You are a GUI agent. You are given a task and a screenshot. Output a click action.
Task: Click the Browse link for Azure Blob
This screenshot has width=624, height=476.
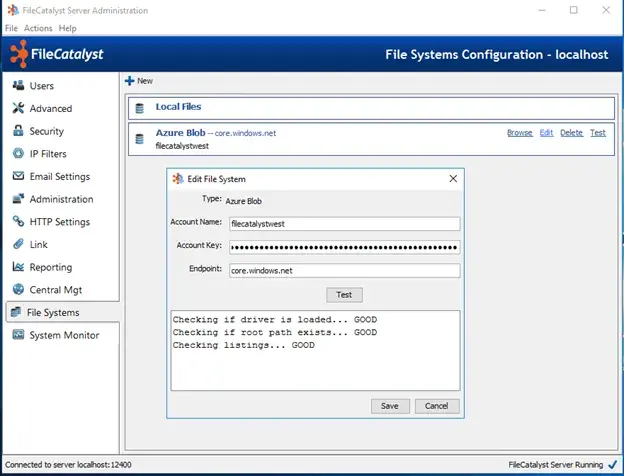click(520, 133)
